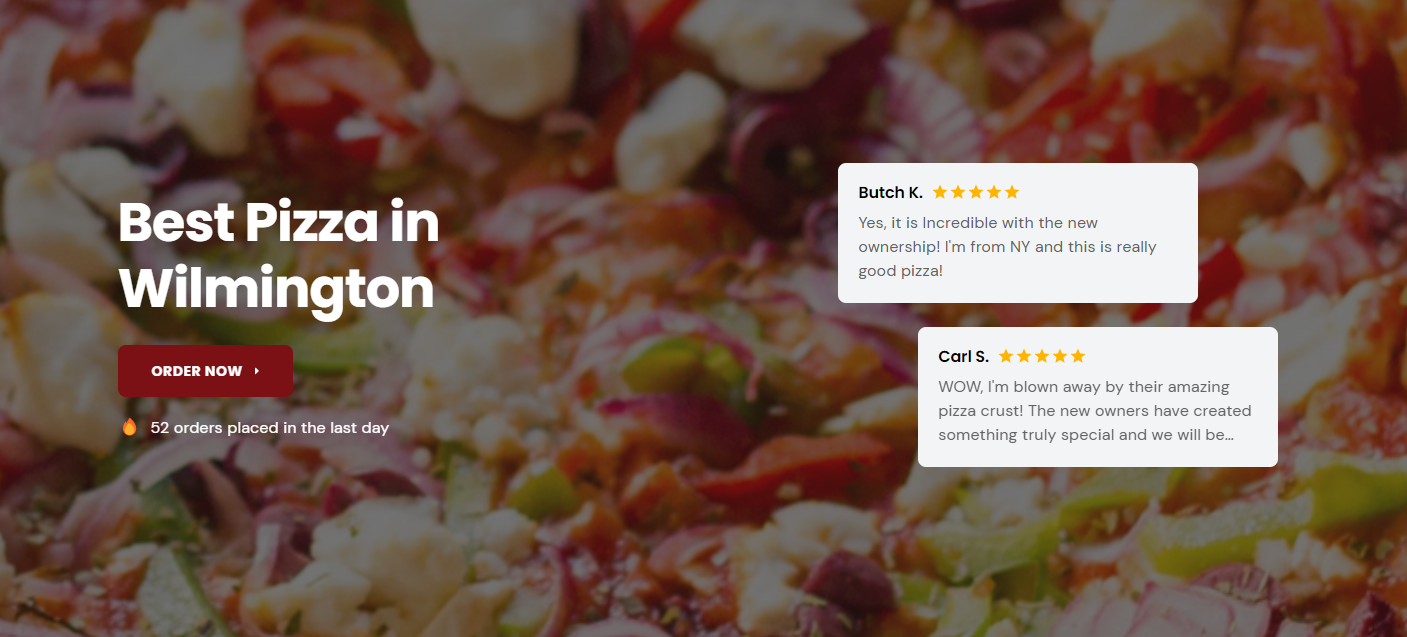Click third star in Carl S.'s rating
1407x637 pixels.
(x=1042, y=356)
